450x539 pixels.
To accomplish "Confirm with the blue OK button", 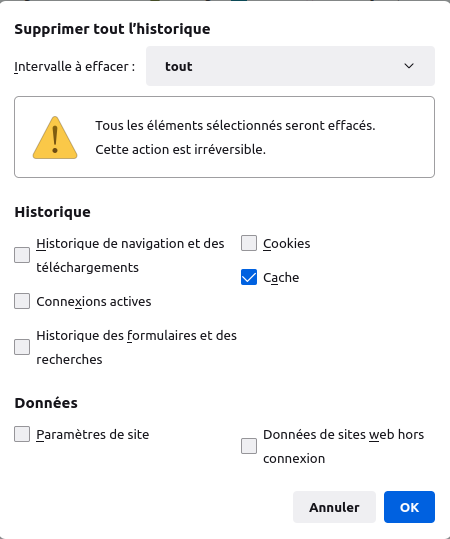I will click(409, 507).
